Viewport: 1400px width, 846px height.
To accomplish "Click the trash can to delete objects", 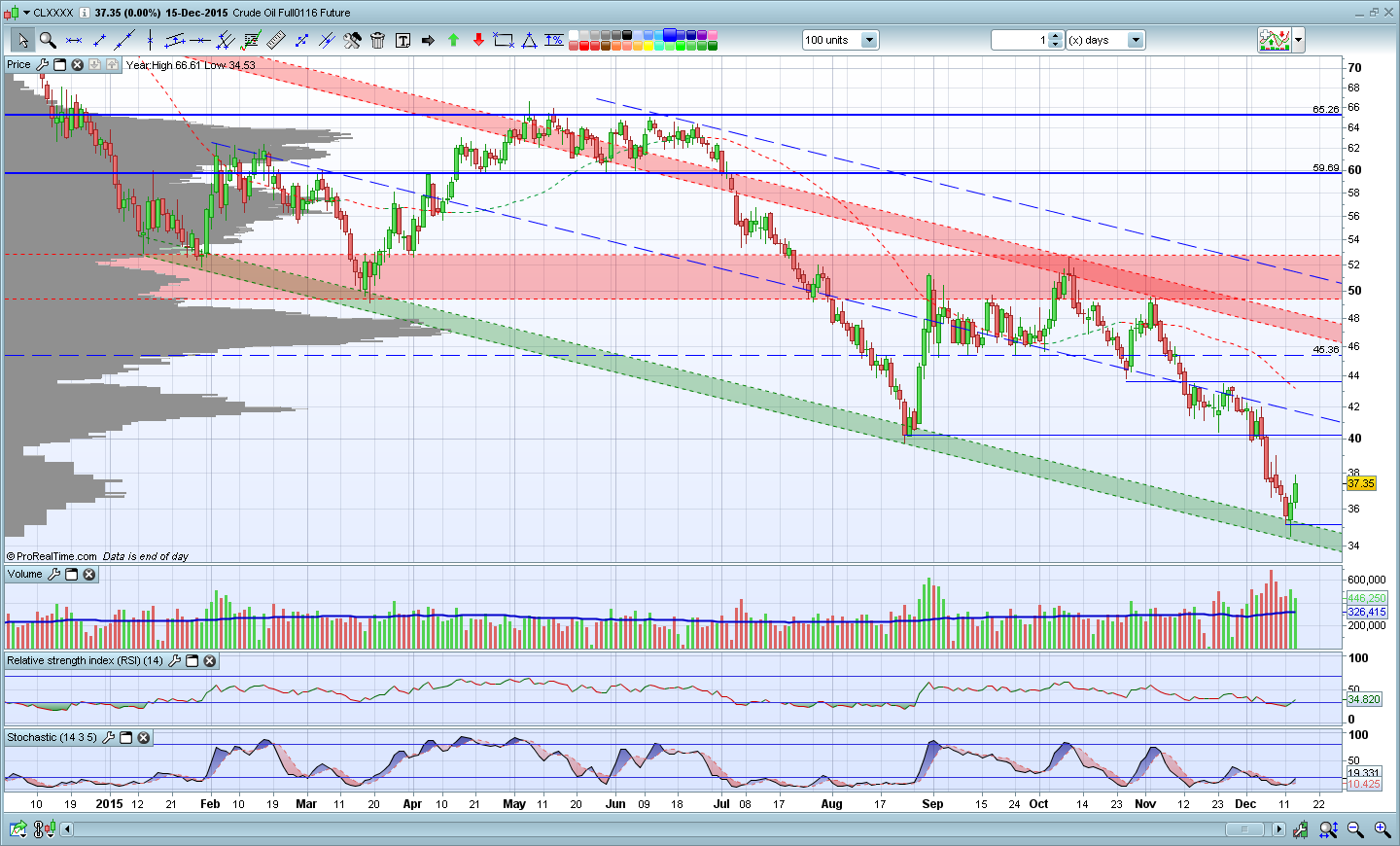I will point(377,40).
